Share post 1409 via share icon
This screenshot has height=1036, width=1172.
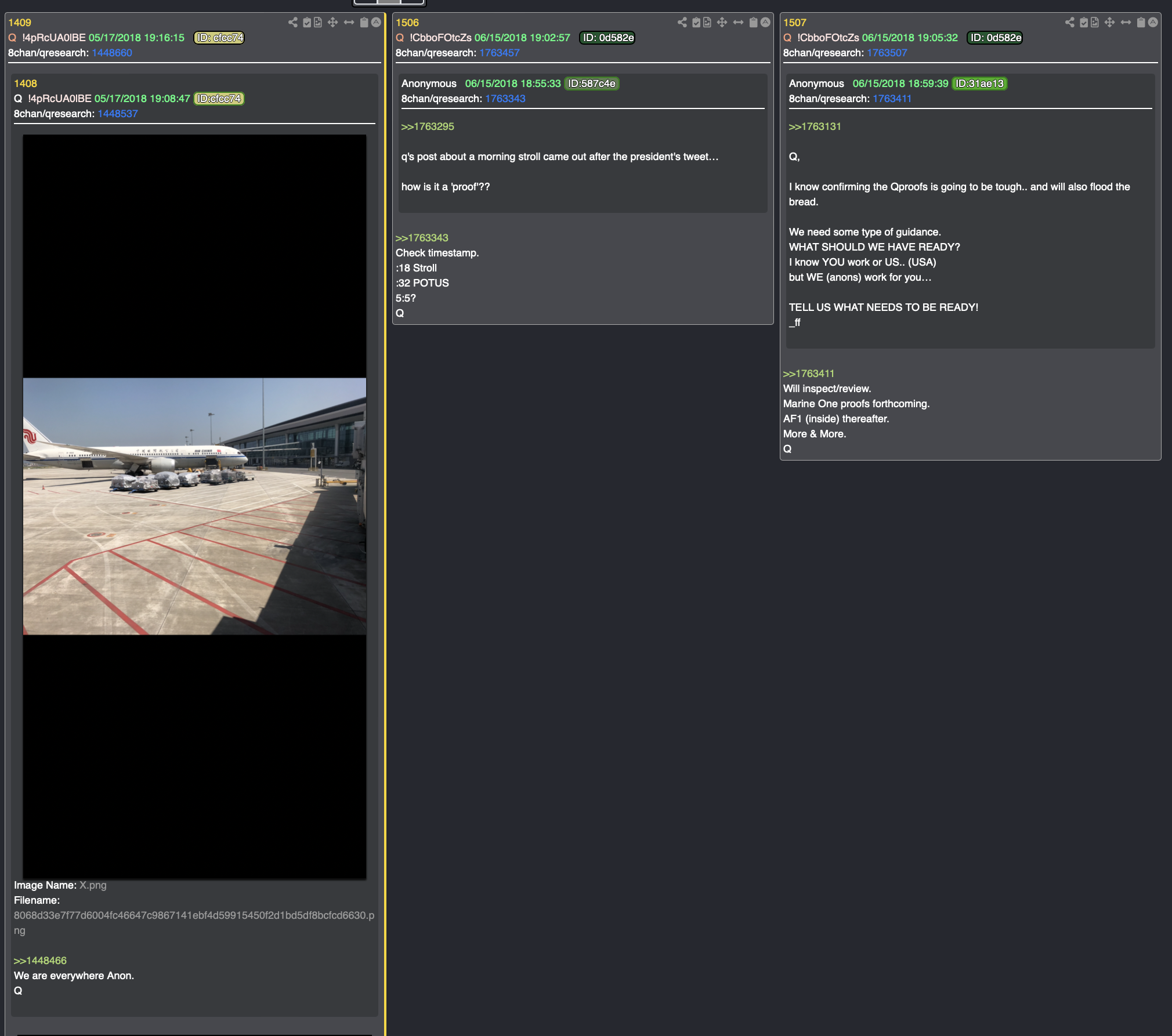[x=293, y=22]
